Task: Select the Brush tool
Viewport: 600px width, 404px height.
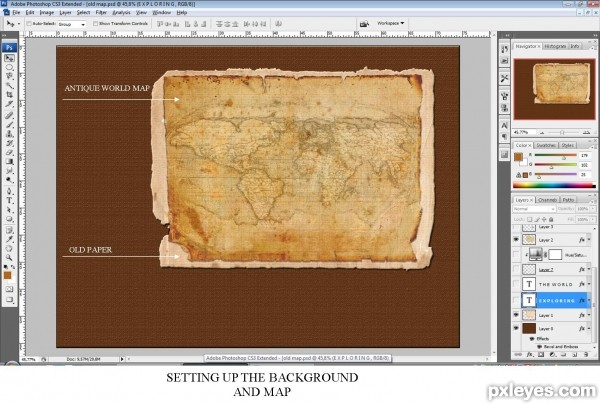Action: click(x=9, y=125)
